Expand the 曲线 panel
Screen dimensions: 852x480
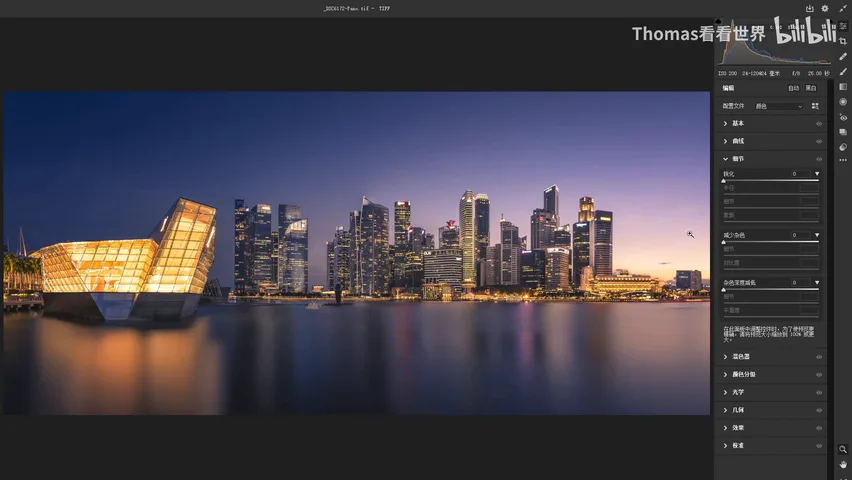click(725, 141)
